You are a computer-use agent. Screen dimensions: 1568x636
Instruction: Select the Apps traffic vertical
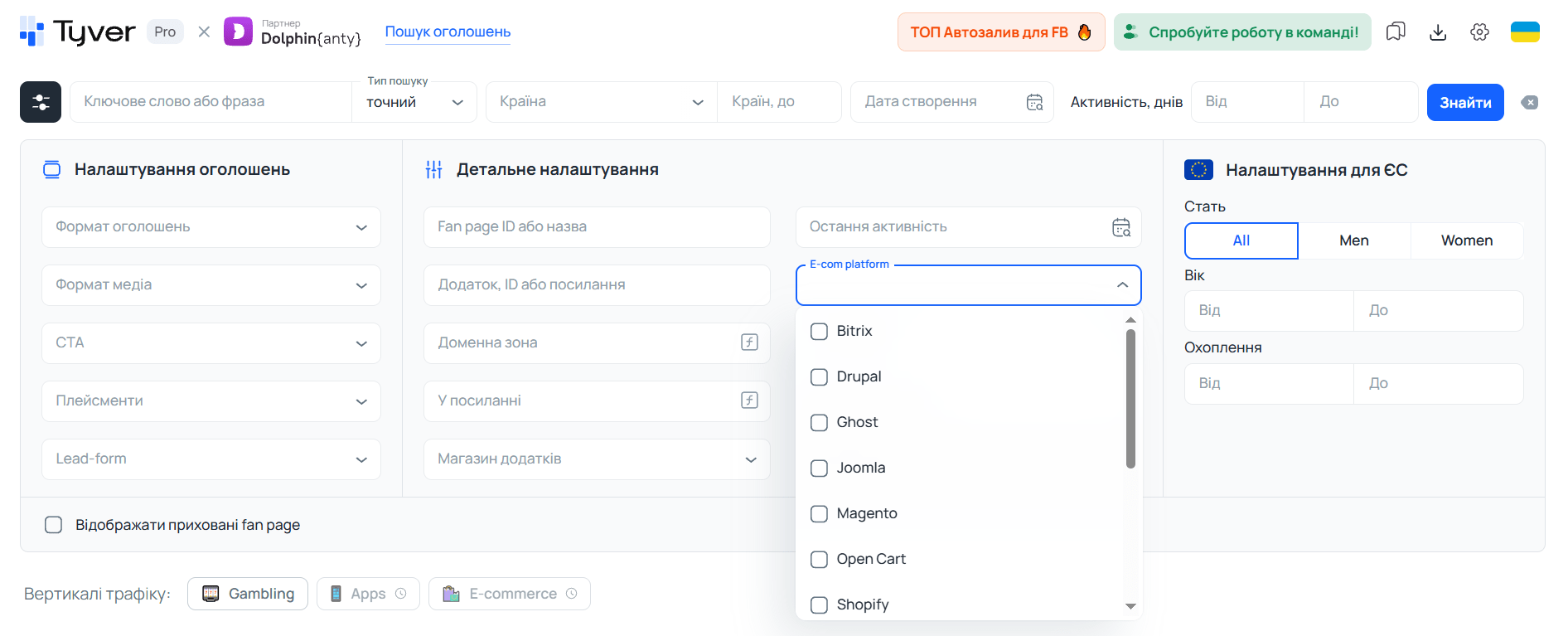point(368,594)
